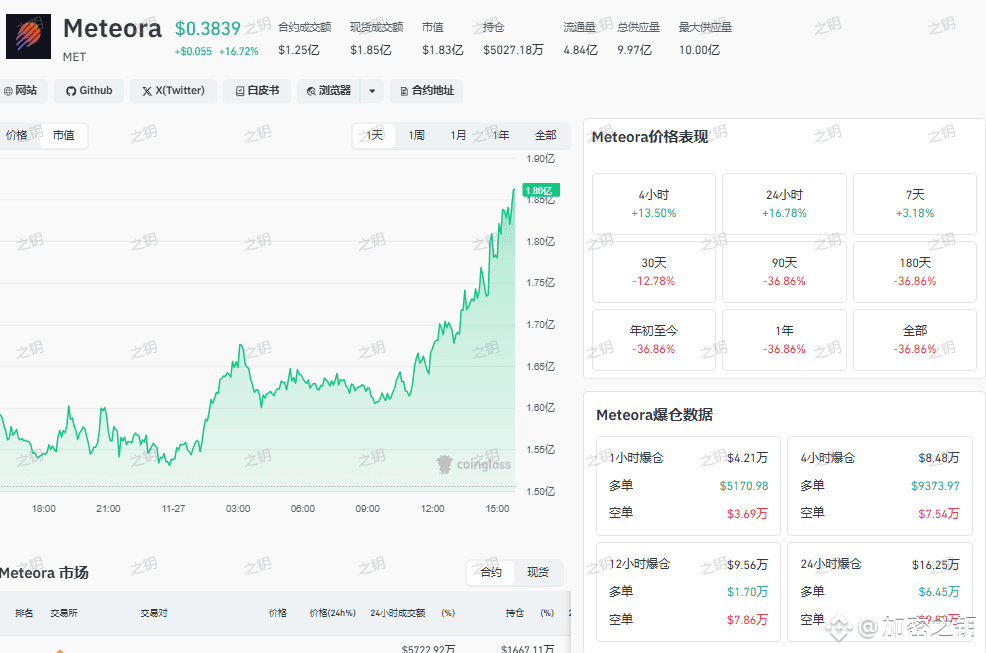Switch chart to 市值 view
This screenshot has width=986, height=653.
click(64, 135)
